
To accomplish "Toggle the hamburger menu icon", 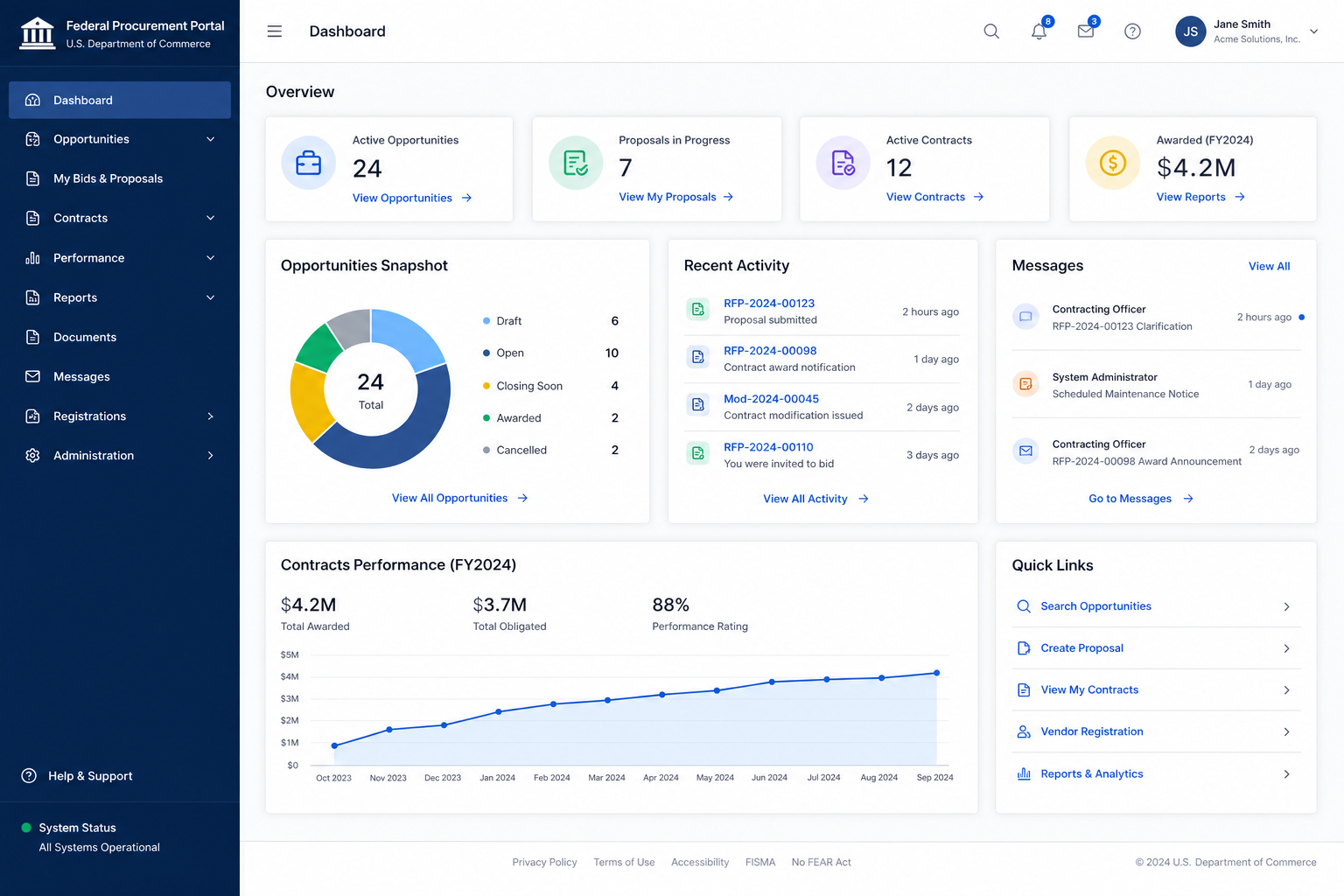I will click(x=275, y=31).
